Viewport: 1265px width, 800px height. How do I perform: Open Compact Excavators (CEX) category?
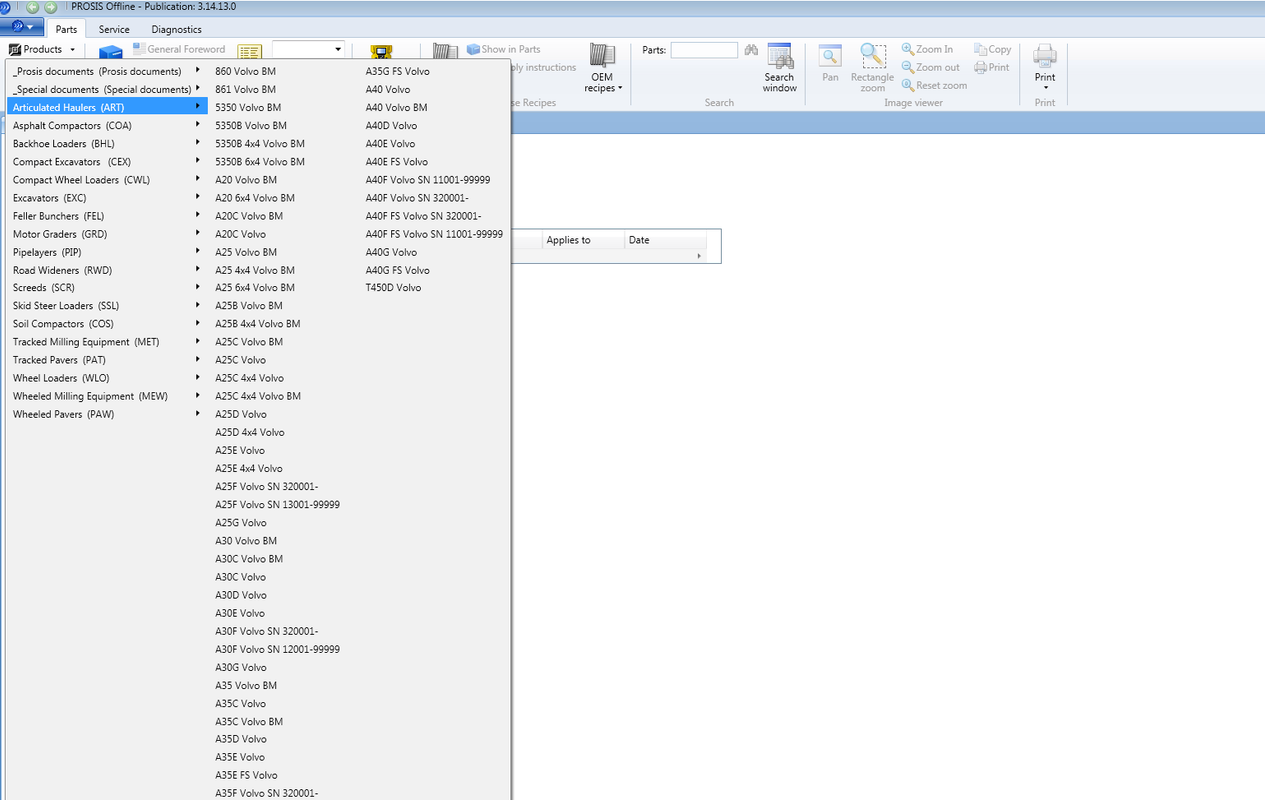coord(107,162)
